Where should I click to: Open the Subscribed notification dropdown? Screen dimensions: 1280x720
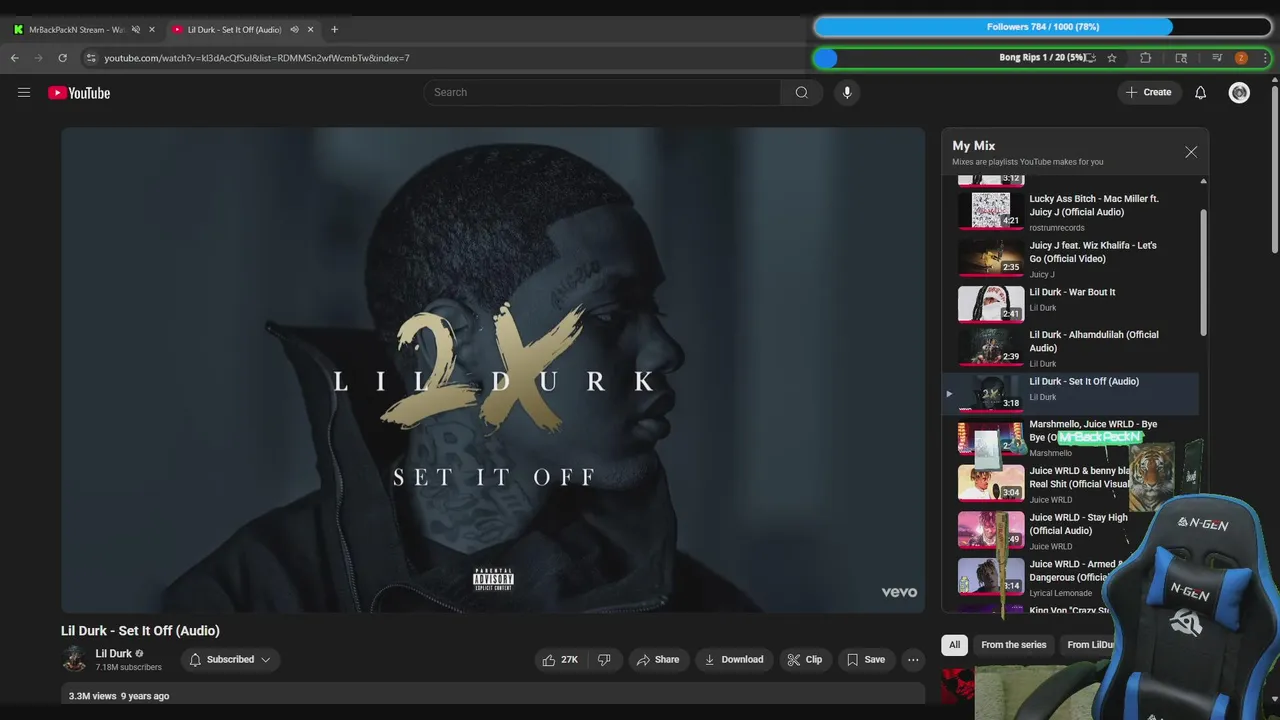(230, 660)
